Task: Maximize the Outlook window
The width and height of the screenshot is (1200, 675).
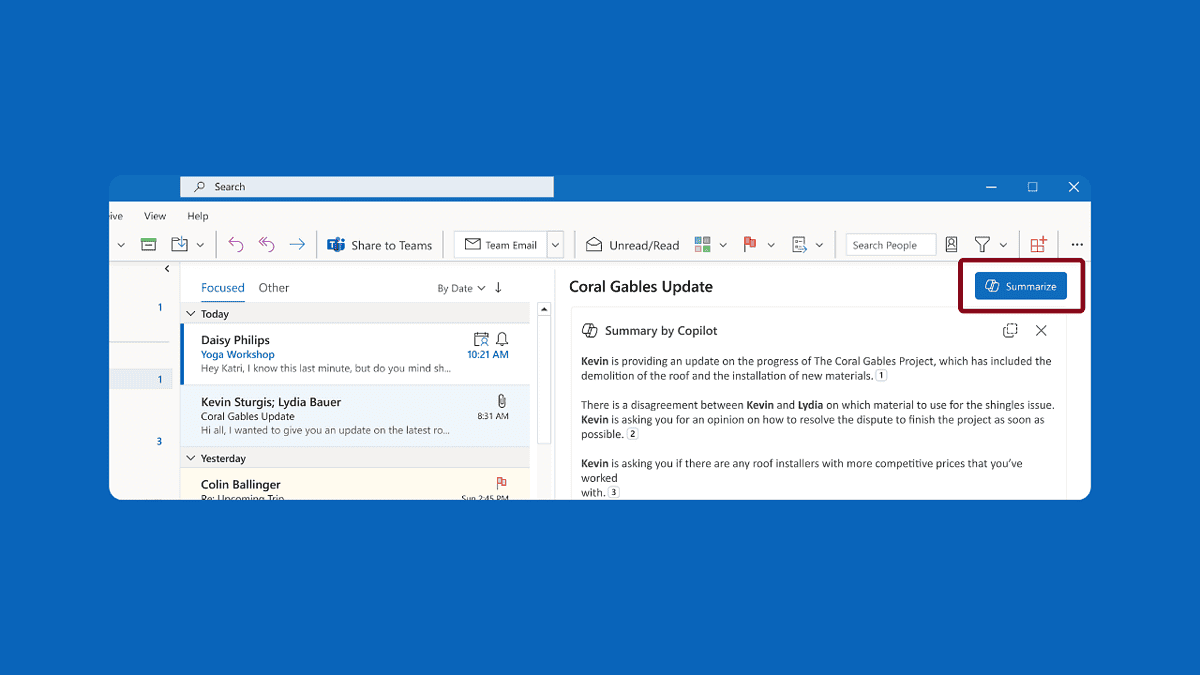Action: pyautogui.click(x=1033, y=187)
